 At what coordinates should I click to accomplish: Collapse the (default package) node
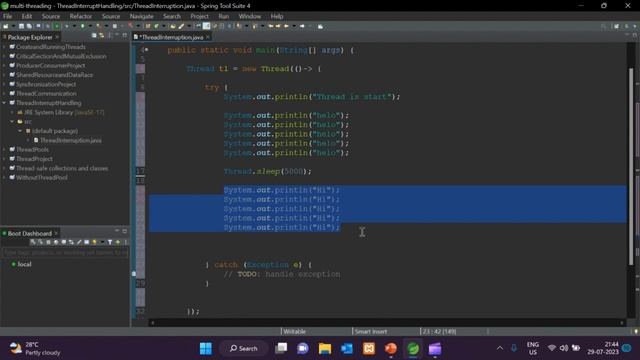(x=20, y=131)
